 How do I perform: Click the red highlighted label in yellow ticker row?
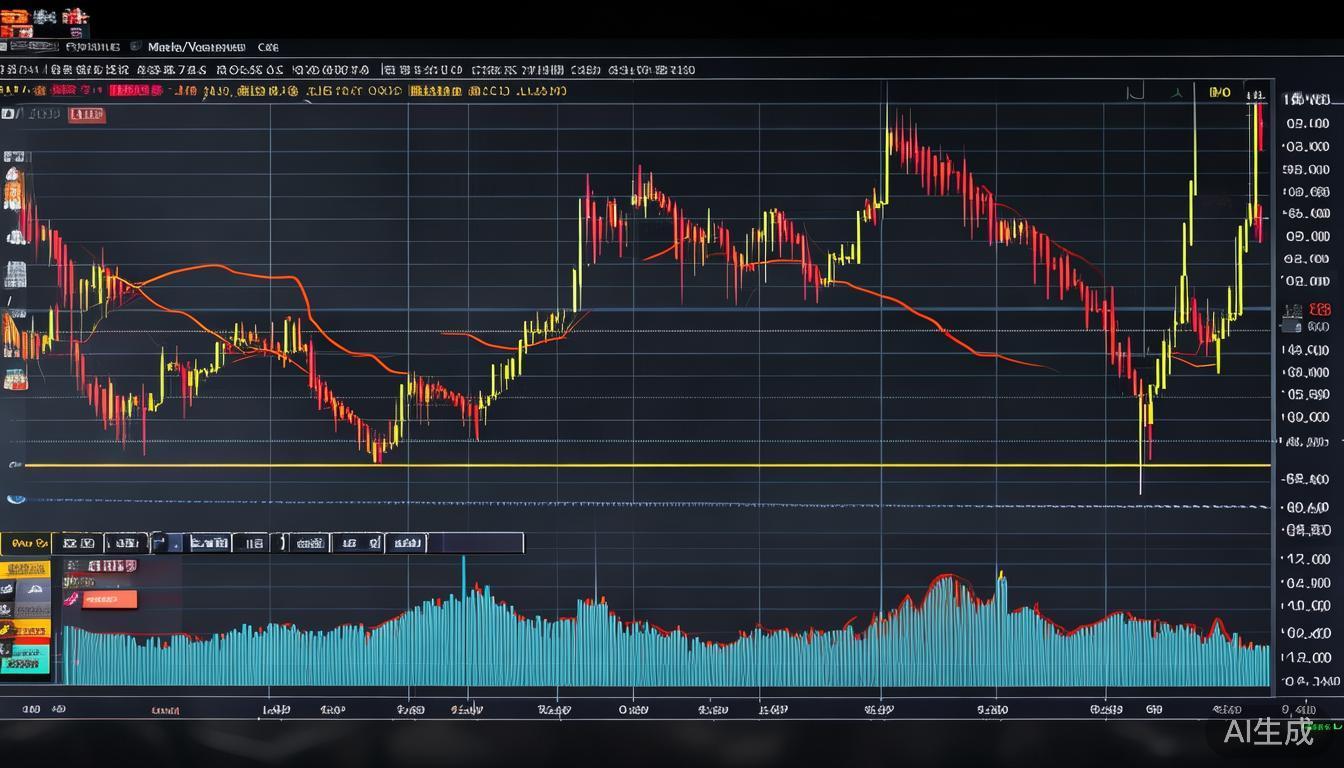[x=135, y=91]
